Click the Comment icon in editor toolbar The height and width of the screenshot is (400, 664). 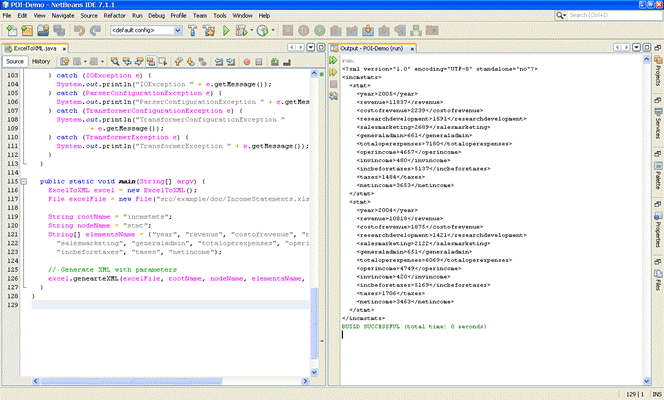pos(274,62)
